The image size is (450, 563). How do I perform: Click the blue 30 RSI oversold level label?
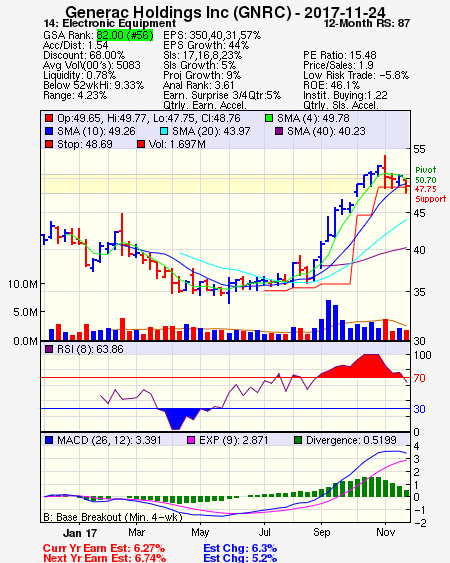tap(419, 409)
